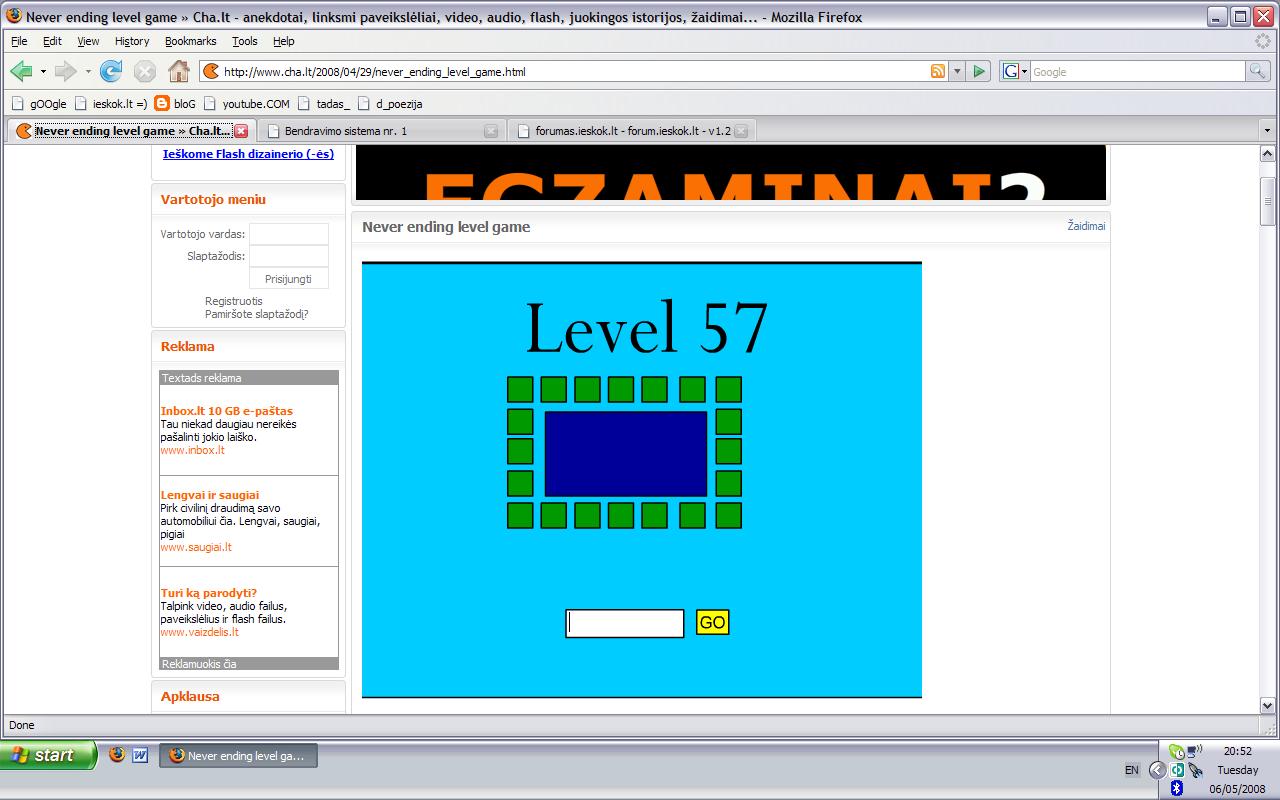Click the page scrollbar up arrow
This screenshot has width=1280, height=800.
click(x=1268, y=153)
